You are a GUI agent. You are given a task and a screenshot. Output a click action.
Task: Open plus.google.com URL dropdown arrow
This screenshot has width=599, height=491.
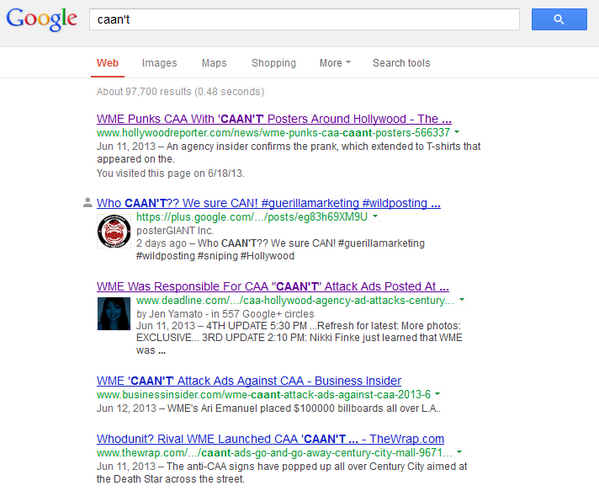[375, 216]
